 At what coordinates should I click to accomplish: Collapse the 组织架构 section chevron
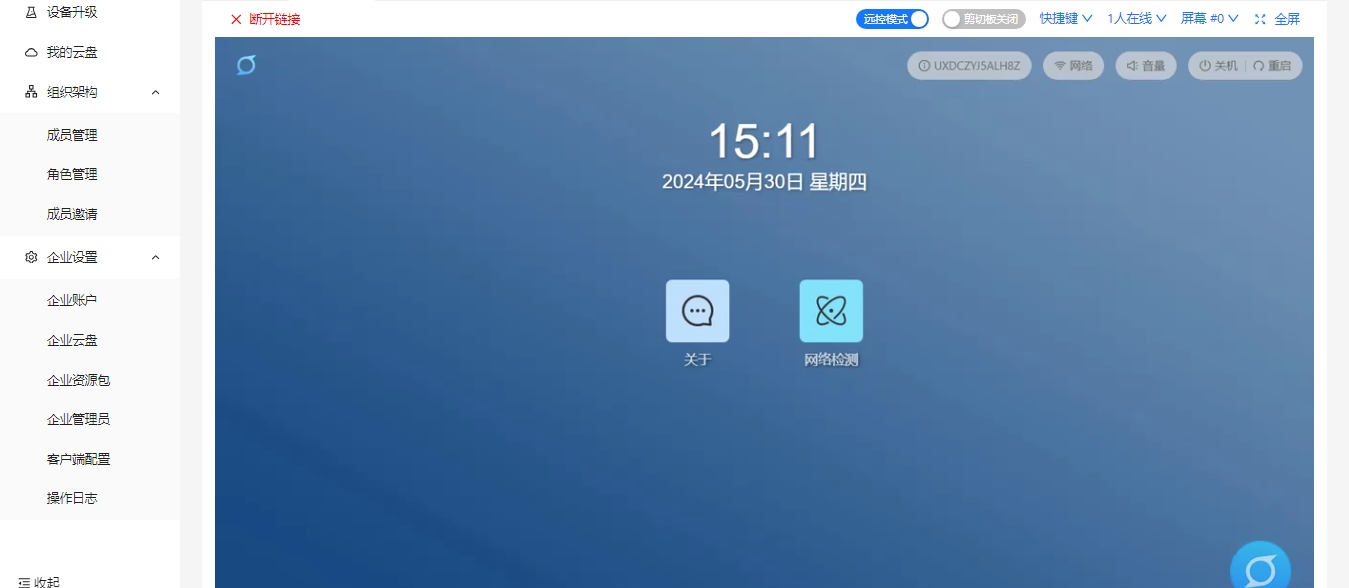pyautogui.click(x=155, y=92)
